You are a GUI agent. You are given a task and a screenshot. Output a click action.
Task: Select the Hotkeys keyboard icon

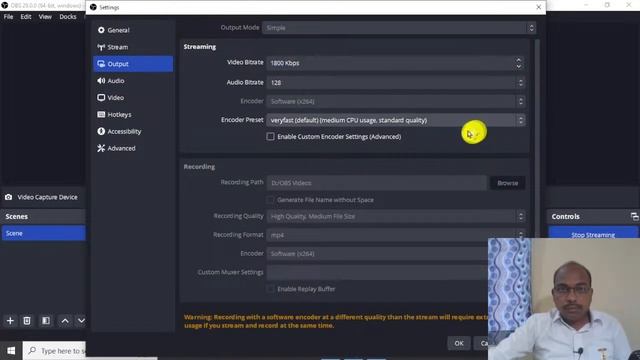pos(101,115)
